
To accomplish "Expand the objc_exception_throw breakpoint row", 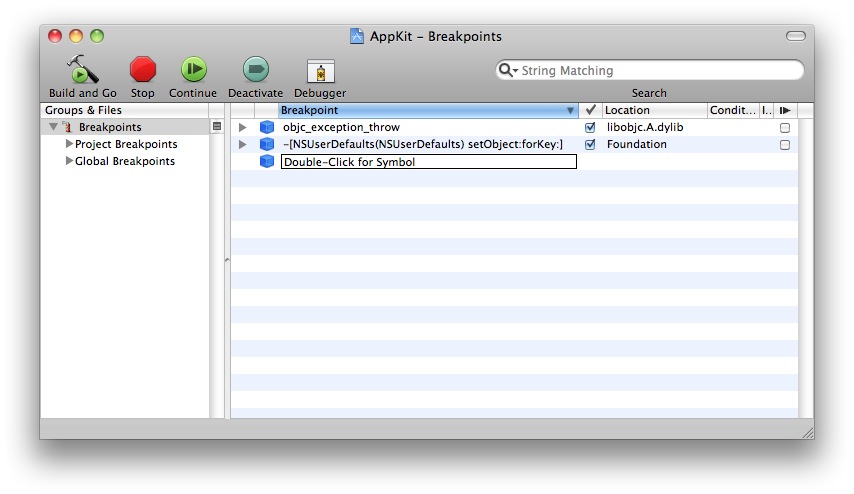I will click(x=242, y=127).
